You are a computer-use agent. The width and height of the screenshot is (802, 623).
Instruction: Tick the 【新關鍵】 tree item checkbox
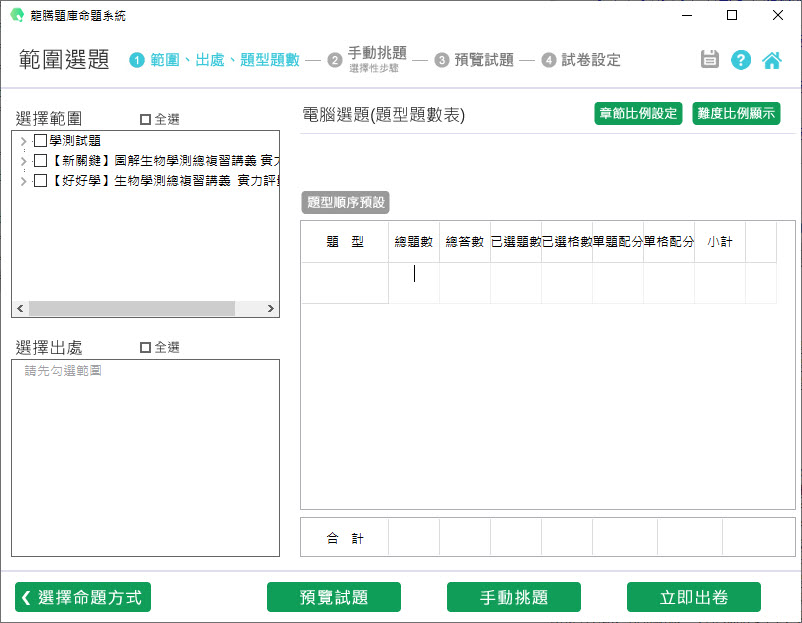pyautogui.click(x=40, y=161)
